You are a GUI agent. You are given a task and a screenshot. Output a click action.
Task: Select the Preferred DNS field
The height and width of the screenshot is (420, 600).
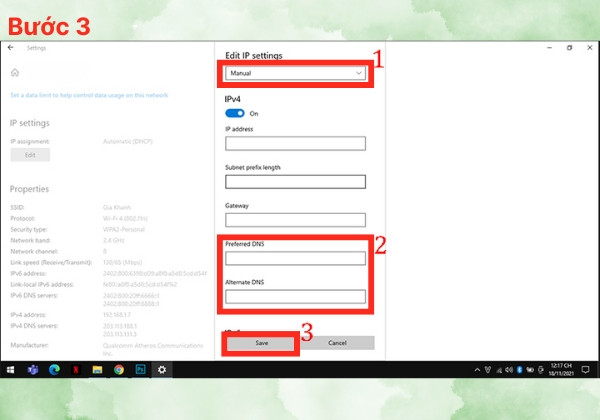(295, 258)
